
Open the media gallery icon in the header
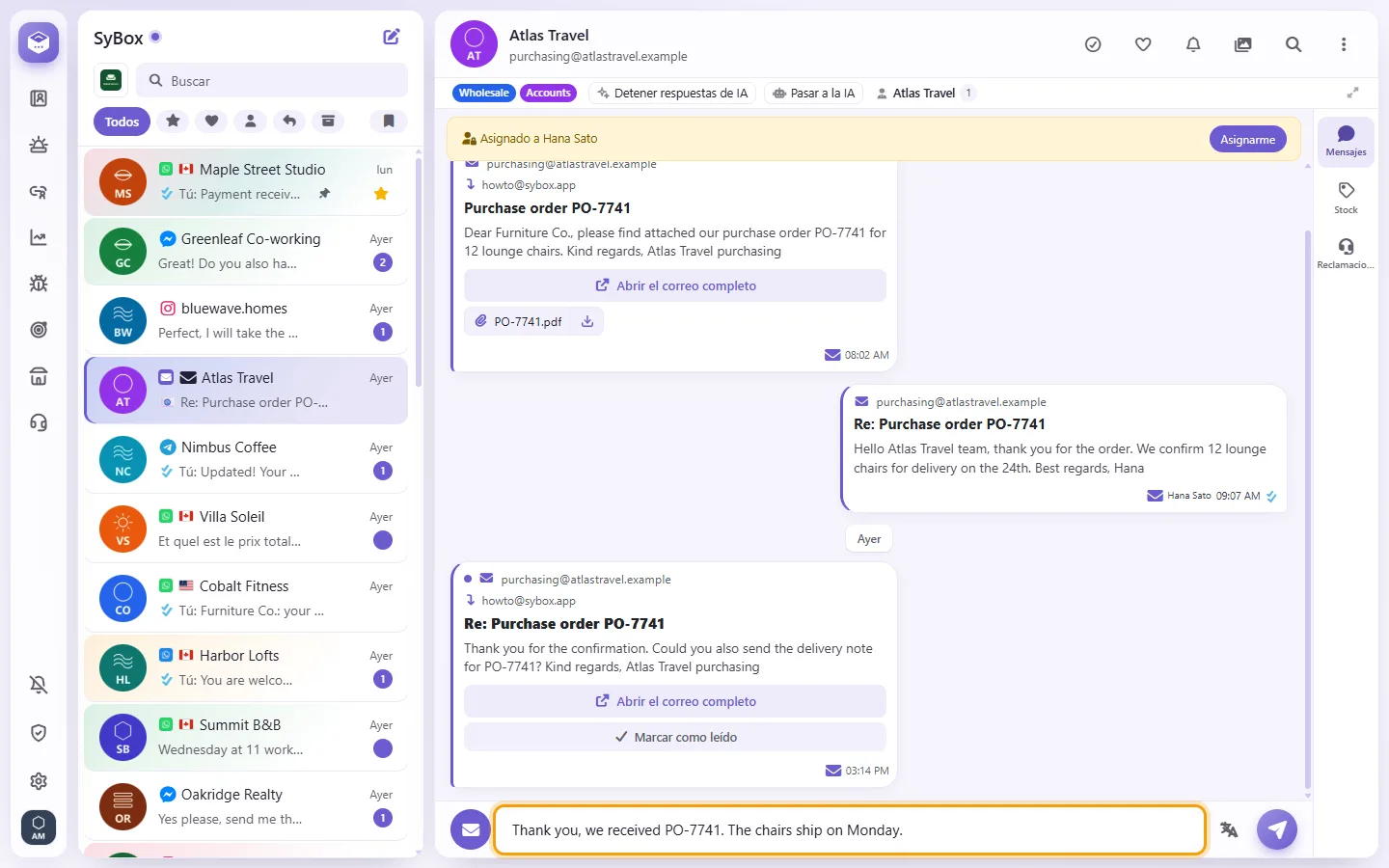[x=1243, y=44]
